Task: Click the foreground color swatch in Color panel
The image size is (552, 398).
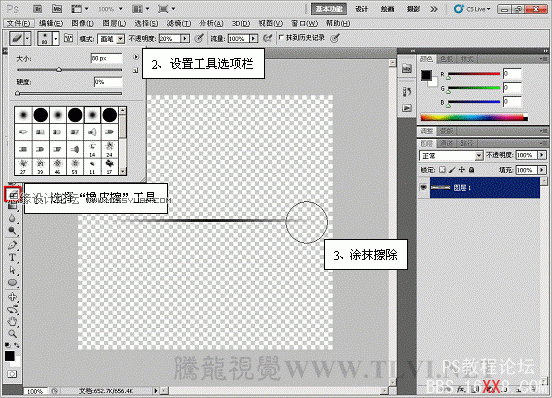Action: click(426, 75)
